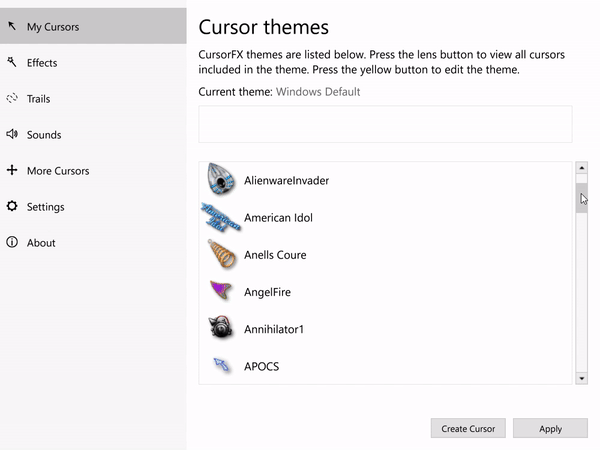The image size is (600, 450).
Task: Click the scrollbar down arrow
Action: pyautogui.click(x=582, y=378)
